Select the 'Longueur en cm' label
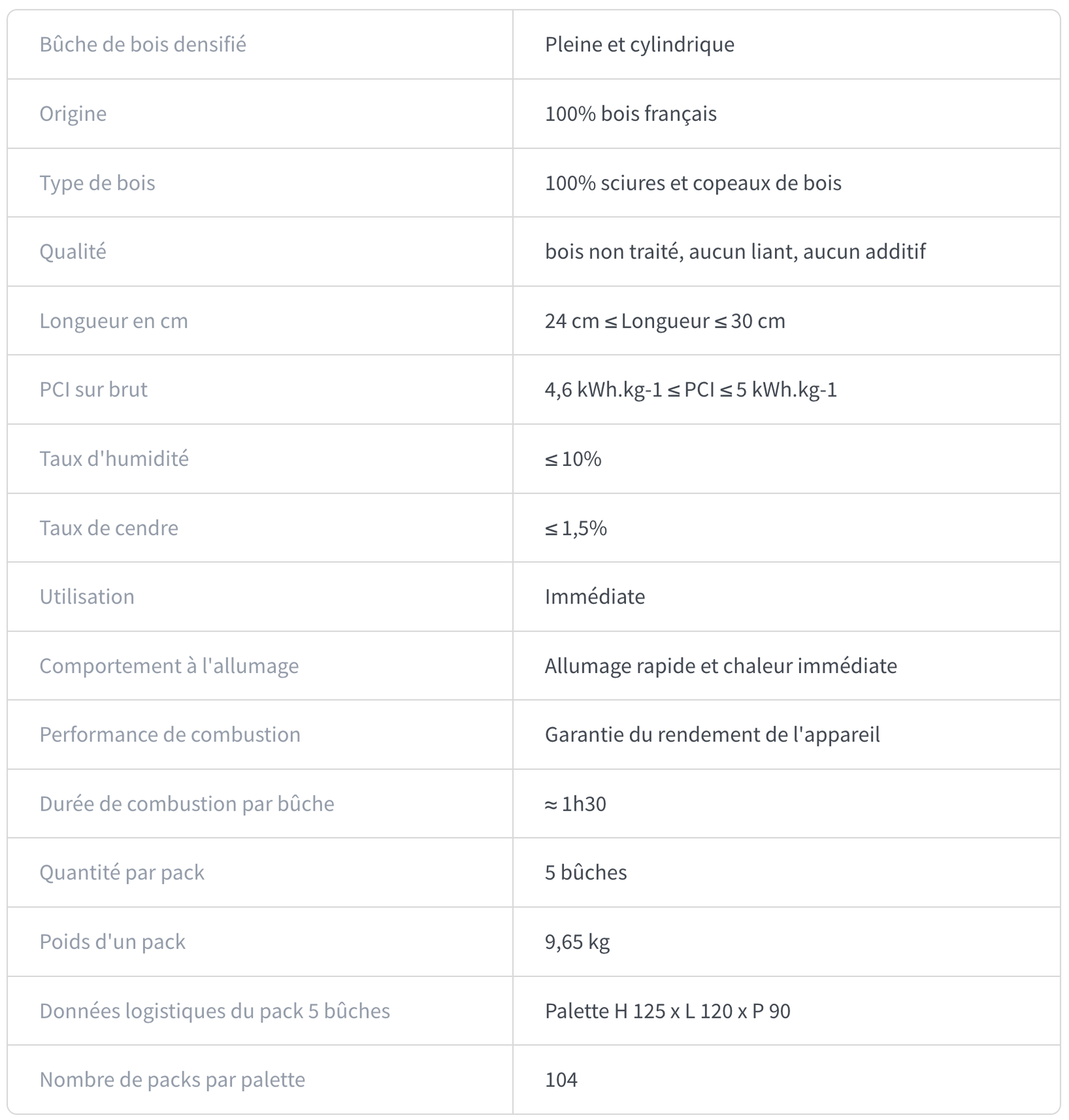1069x1120 pixels. (114, 321)
